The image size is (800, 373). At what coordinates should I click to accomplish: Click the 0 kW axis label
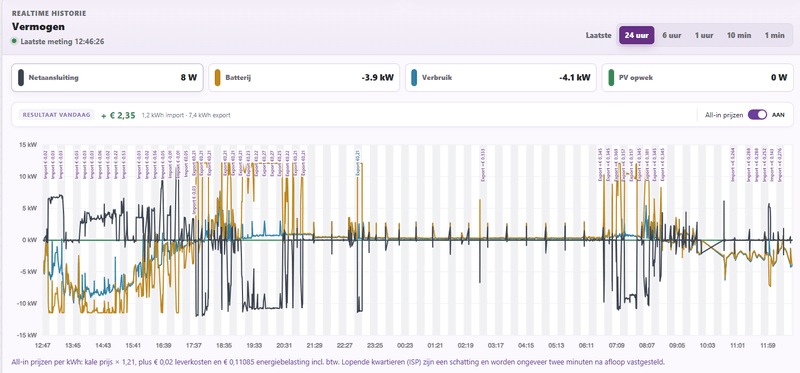tap(30, 240)
